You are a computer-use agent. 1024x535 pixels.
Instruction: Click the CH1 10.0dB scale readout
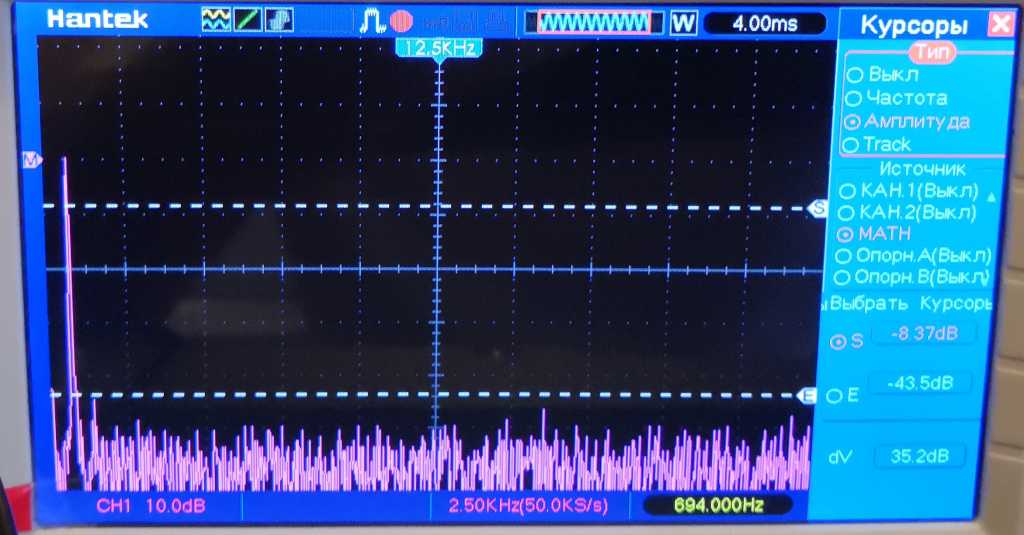click(x=151, y=506)
